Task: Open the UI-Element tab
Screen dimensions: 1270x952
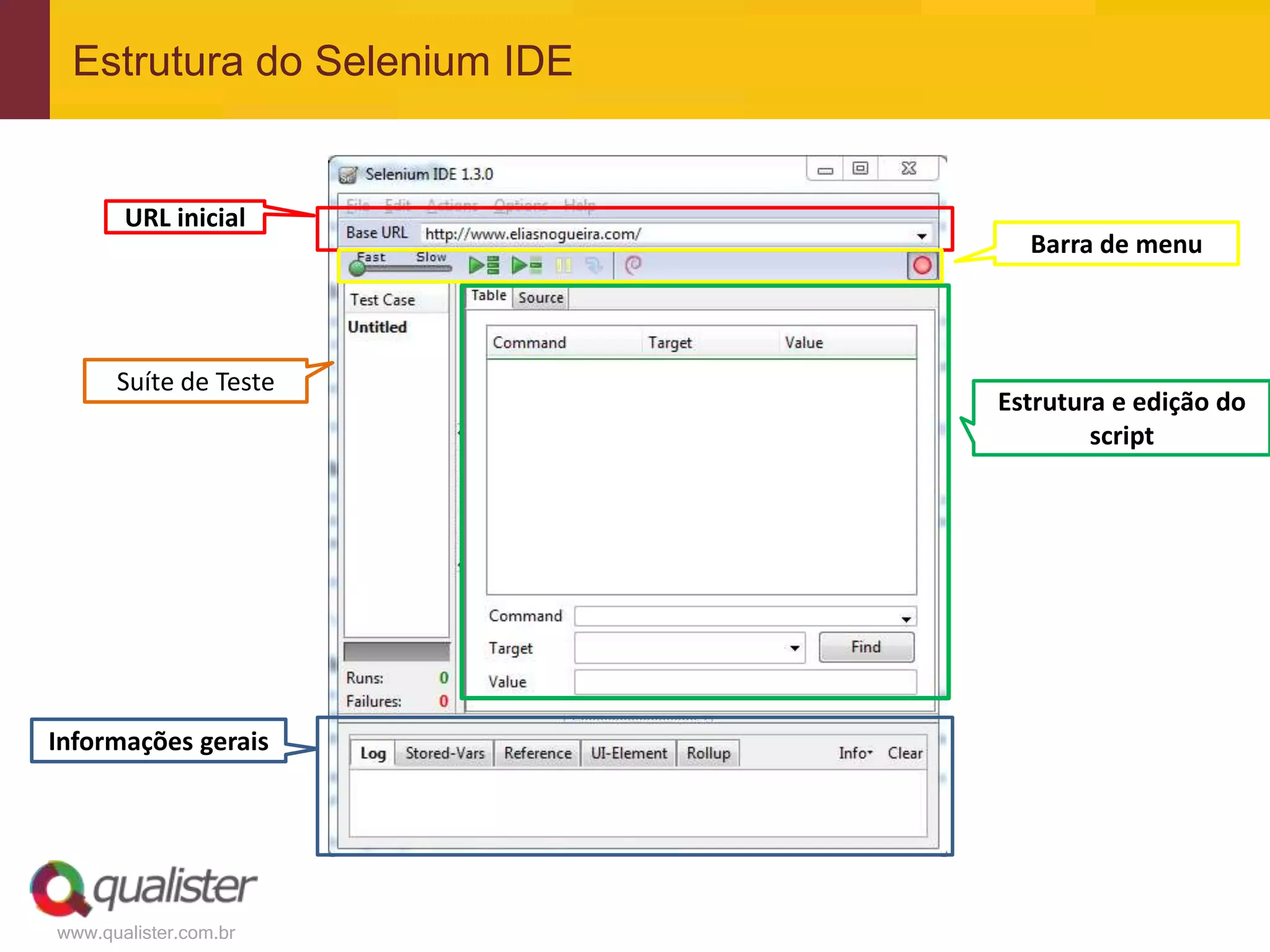Action: click(629, 753)
